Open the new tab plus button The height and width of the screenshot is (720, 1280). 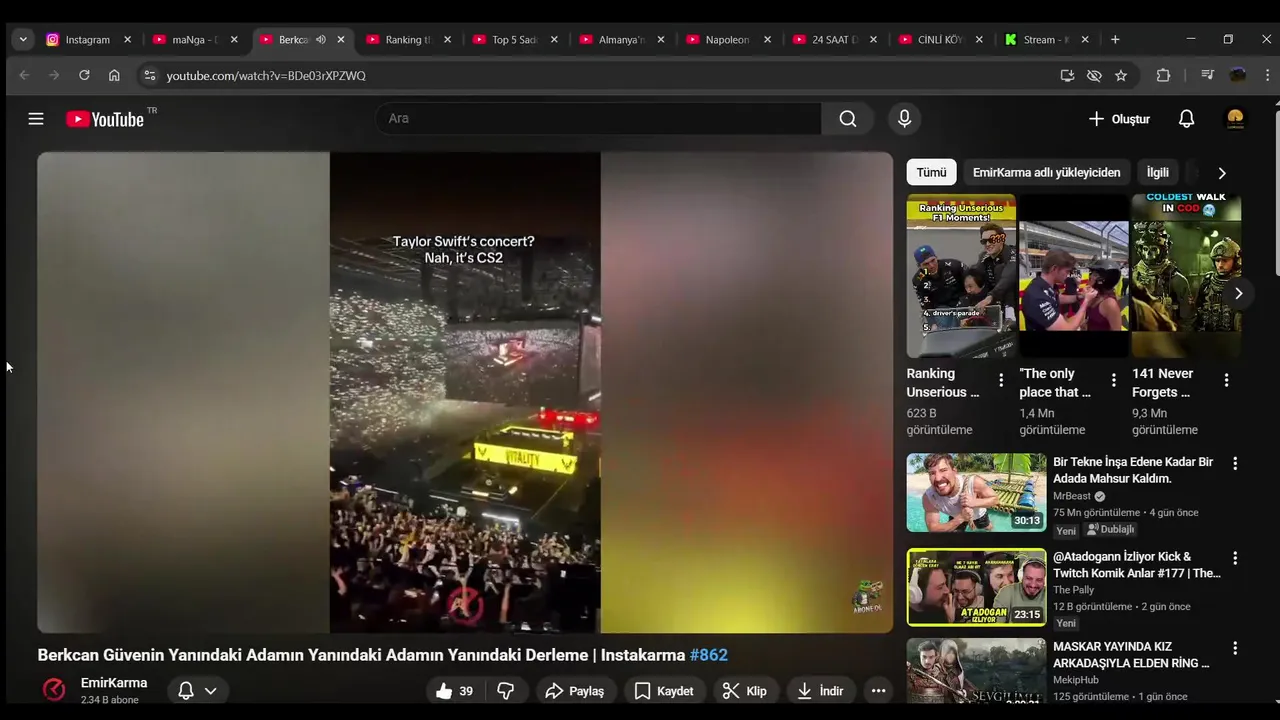tap(1115, 40)
